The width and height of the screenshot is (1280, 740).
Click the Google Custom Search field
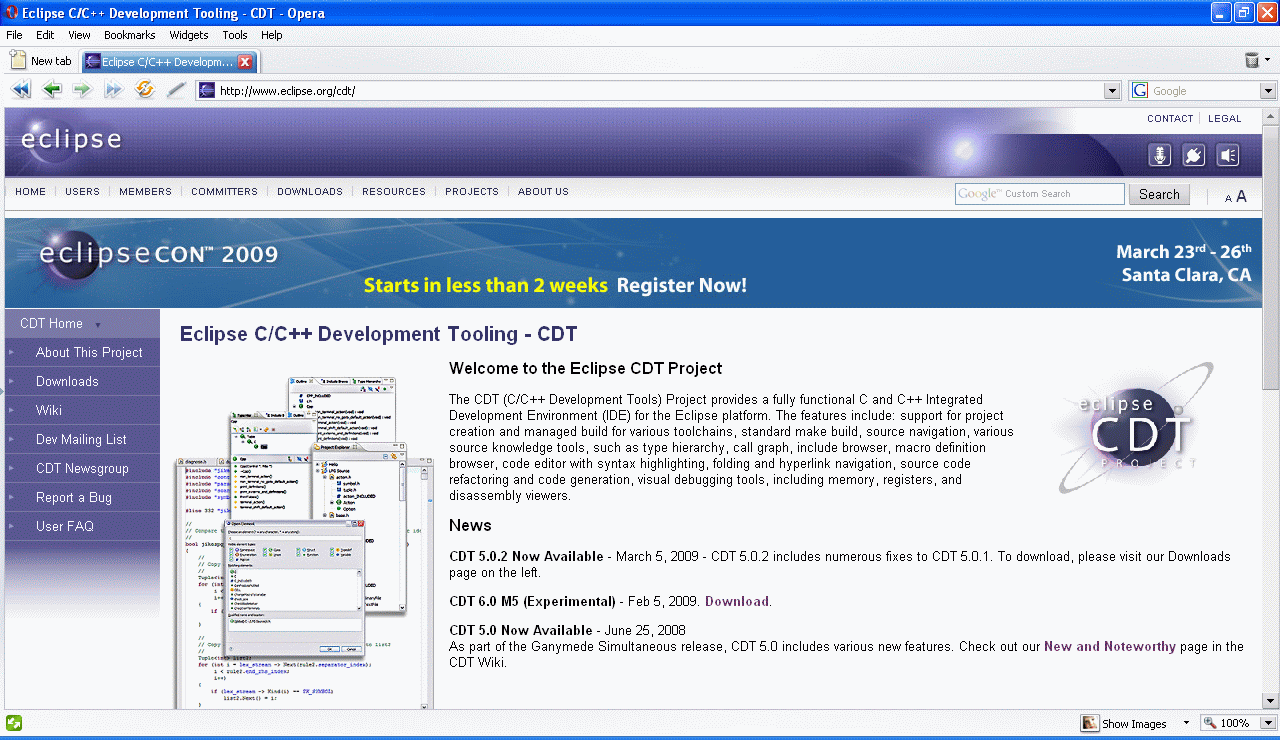click(x=1040, y=194)
